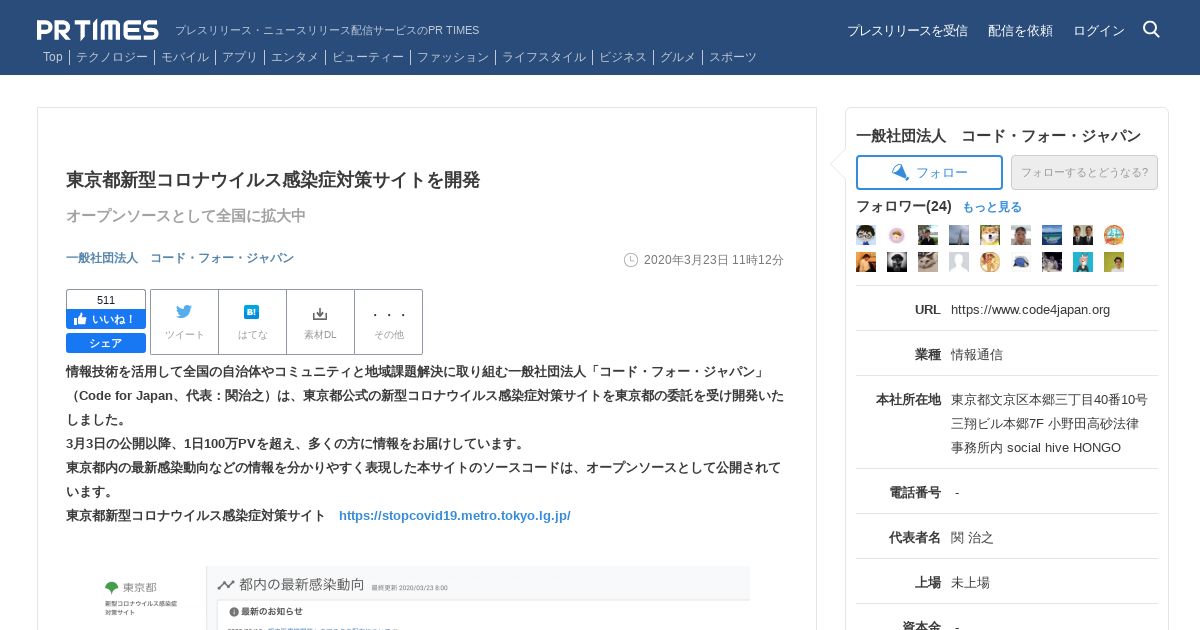Click the フォロワー(24) count label

click(x=904, y=206)
